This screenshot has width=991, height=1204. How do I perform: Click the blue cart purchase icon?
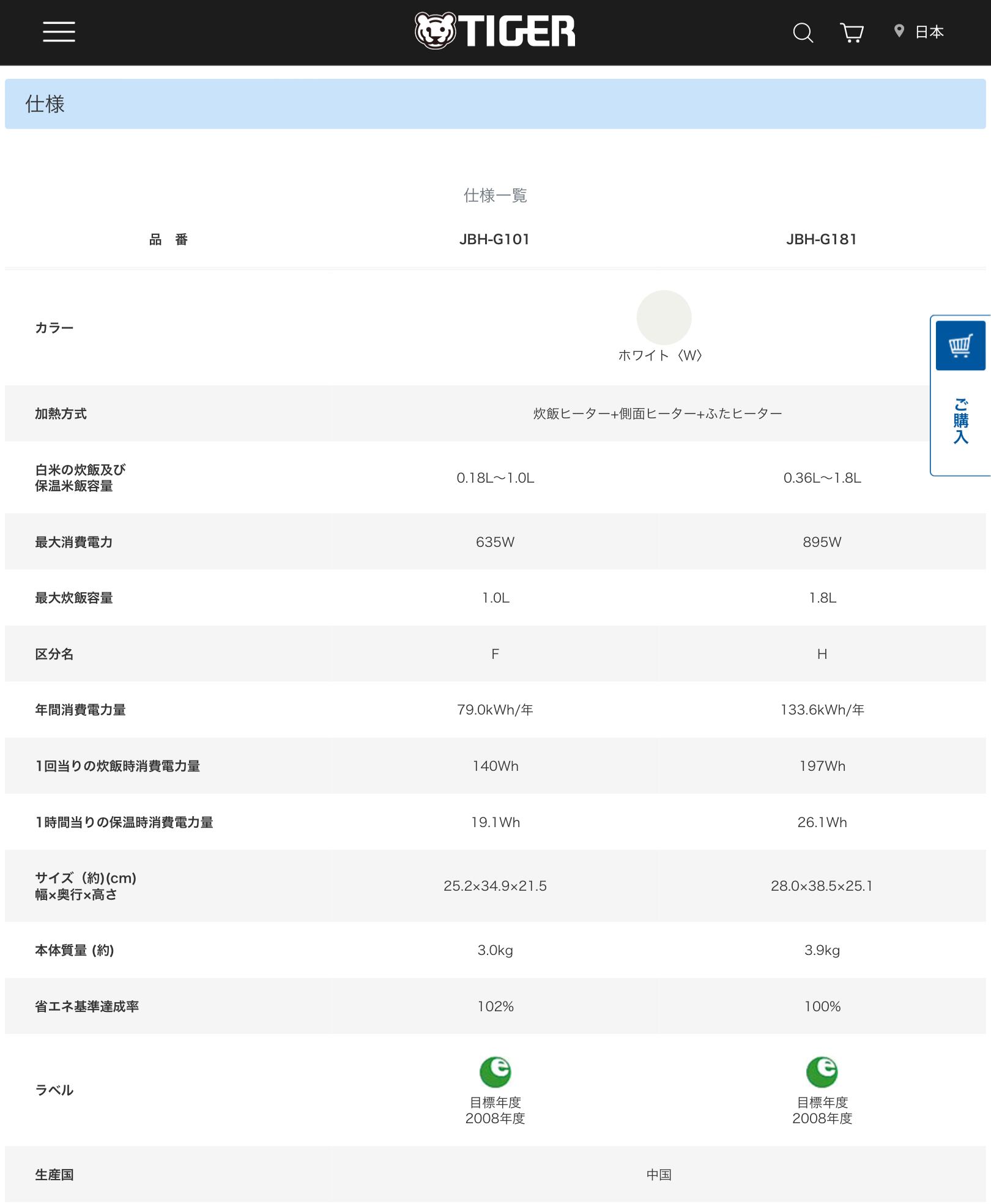coord(960,346)
